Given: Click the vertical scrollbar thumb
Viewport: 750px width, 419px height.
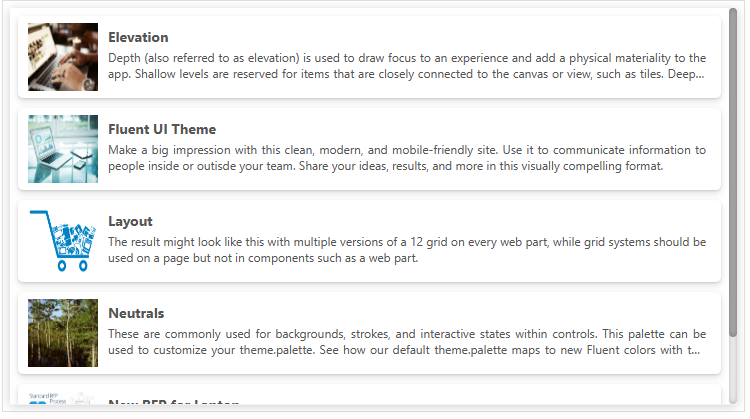Looking at the screenshot, I should [x=733, y=172].
